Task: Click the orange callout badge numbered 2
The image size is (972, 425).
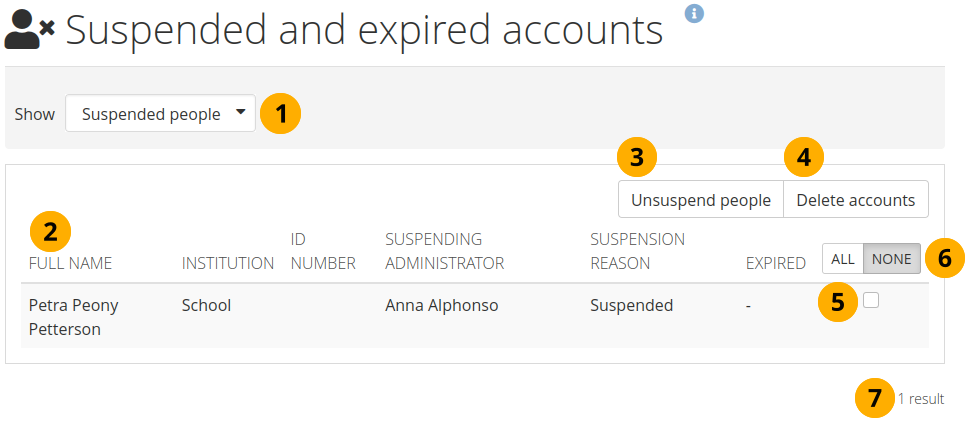Action: point(51,233)
